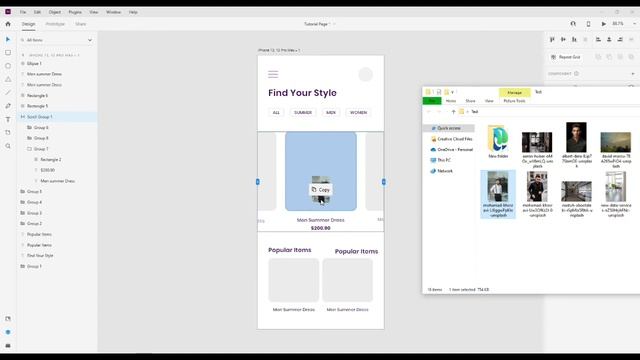Open the Layers panel icon

(x=8, y=332)
